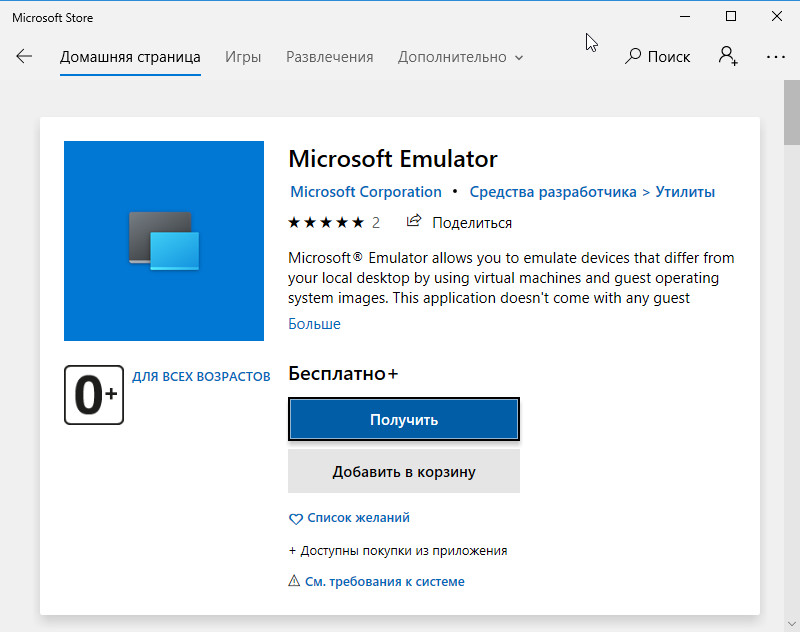Open См. требования к системе link
This screenshot has height=632, width=800.
(x=385, y=582)
